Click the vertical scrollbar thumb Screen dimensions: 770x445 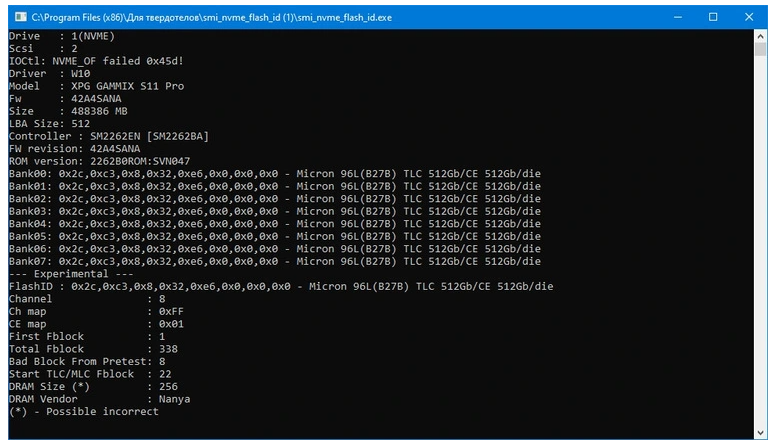tap(760, 49)
